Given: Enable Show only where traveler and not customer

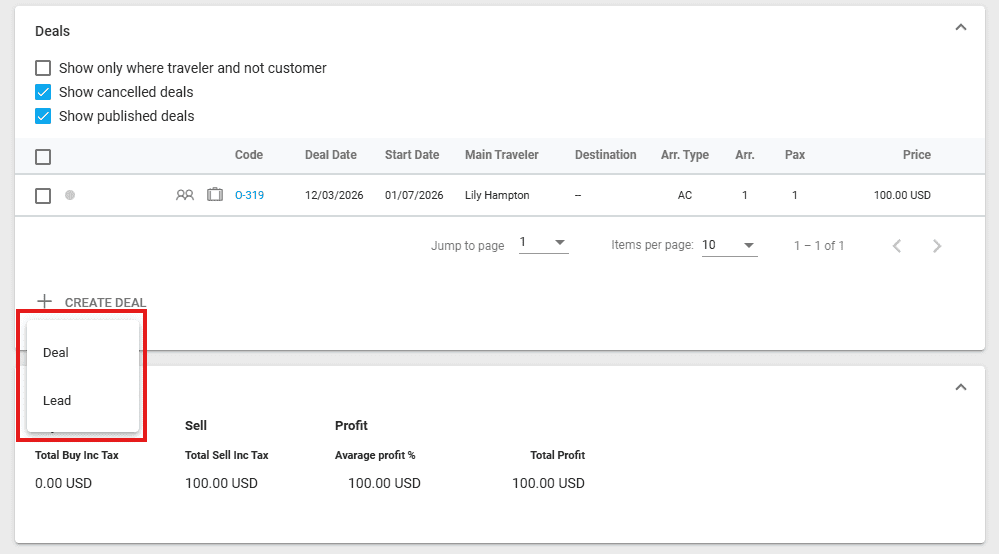Looking at the screenshot, I should [43, 68].
